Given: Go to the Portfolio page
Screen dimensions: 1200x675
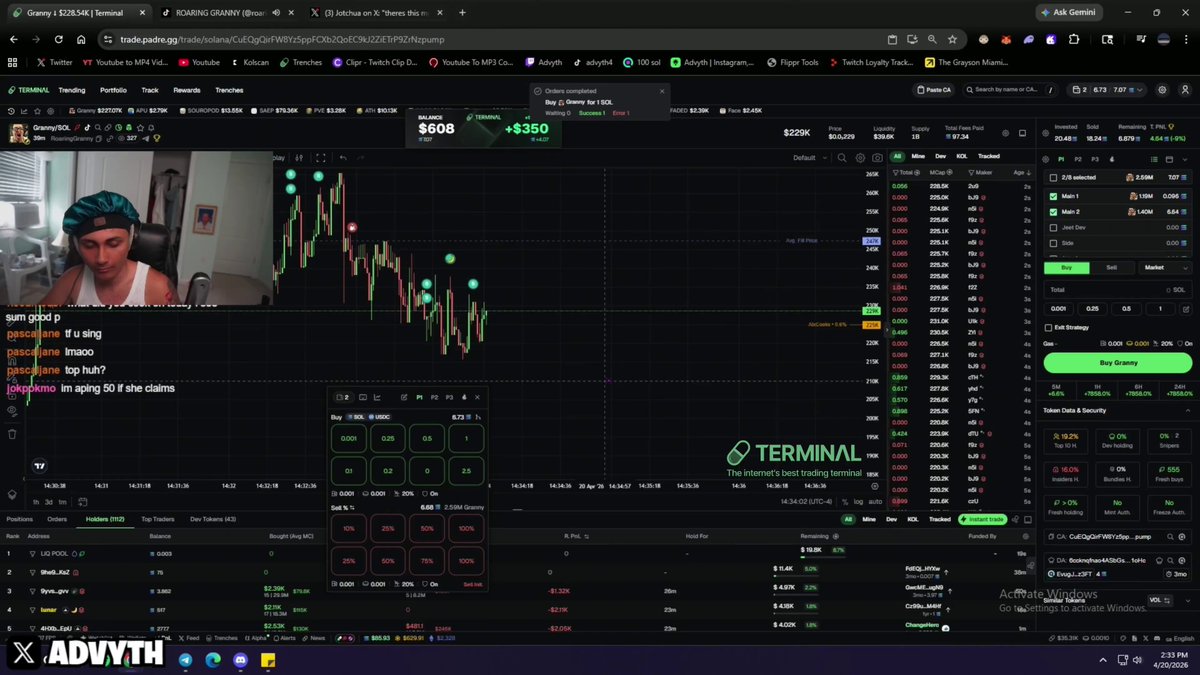Looking at the screenshot, I should [x=113, y=90].
